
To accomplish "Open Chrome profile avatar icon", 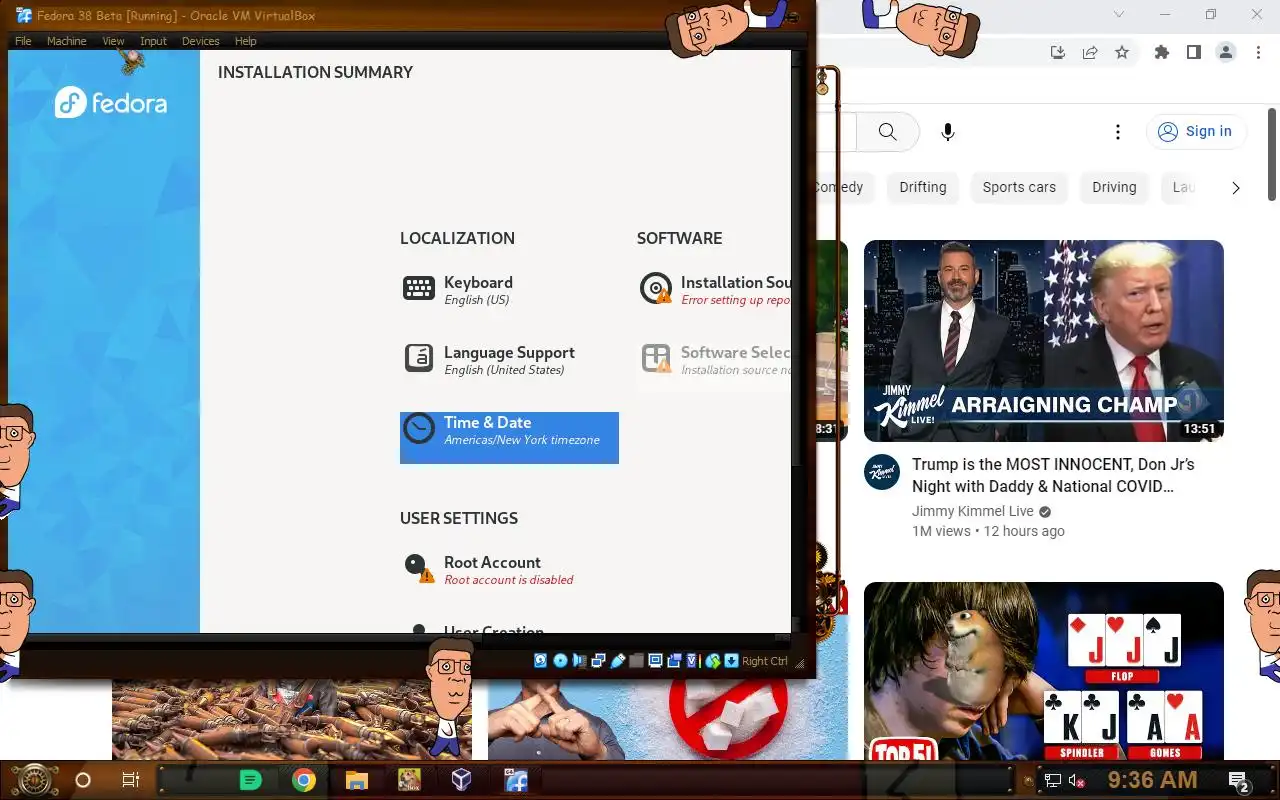I will (x=1226, y=52).
